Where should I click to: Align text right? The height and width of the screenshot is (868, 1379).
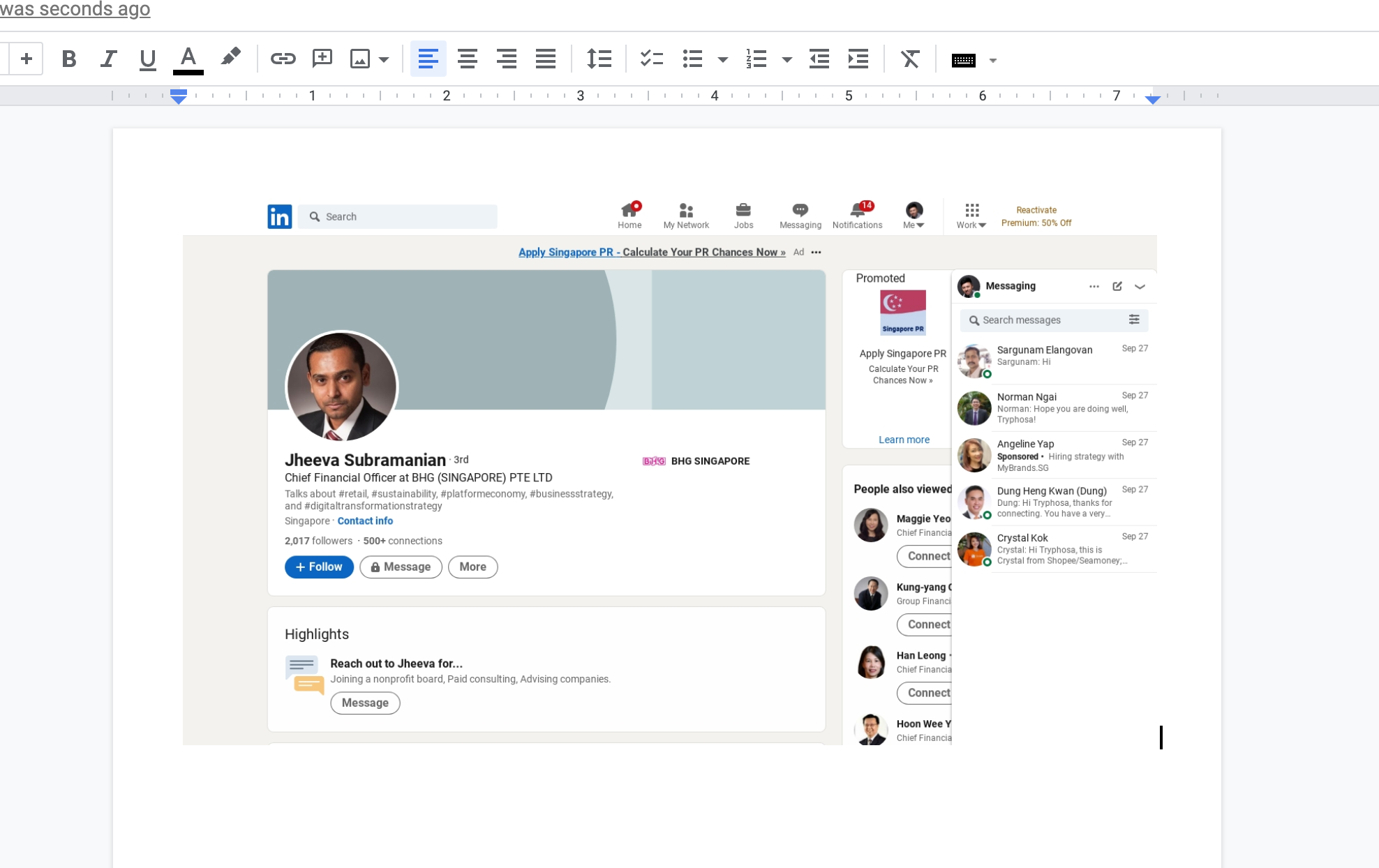[506, 59]
